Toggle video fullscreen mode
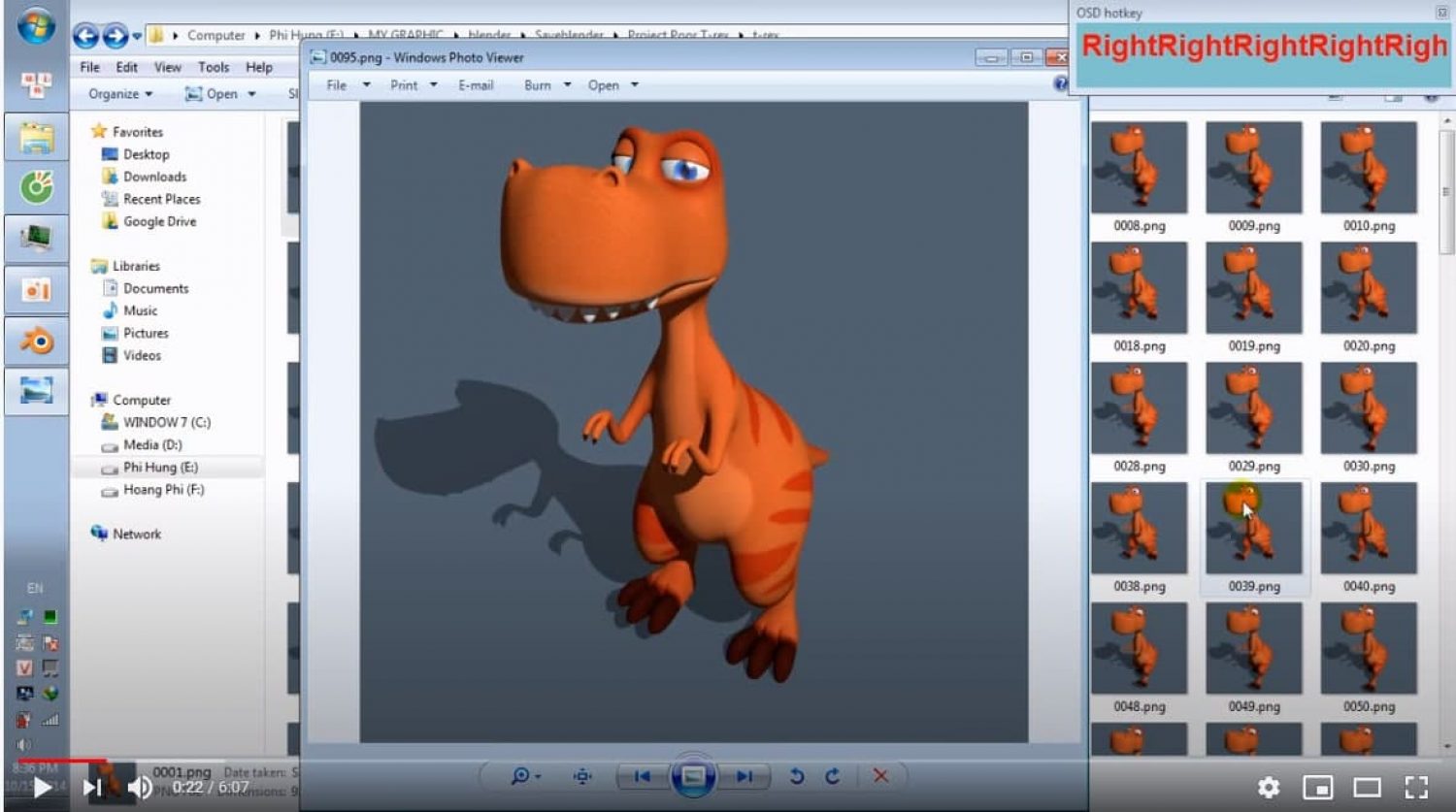Screen dimensions: 1456x812 (x=1416, y=787)
